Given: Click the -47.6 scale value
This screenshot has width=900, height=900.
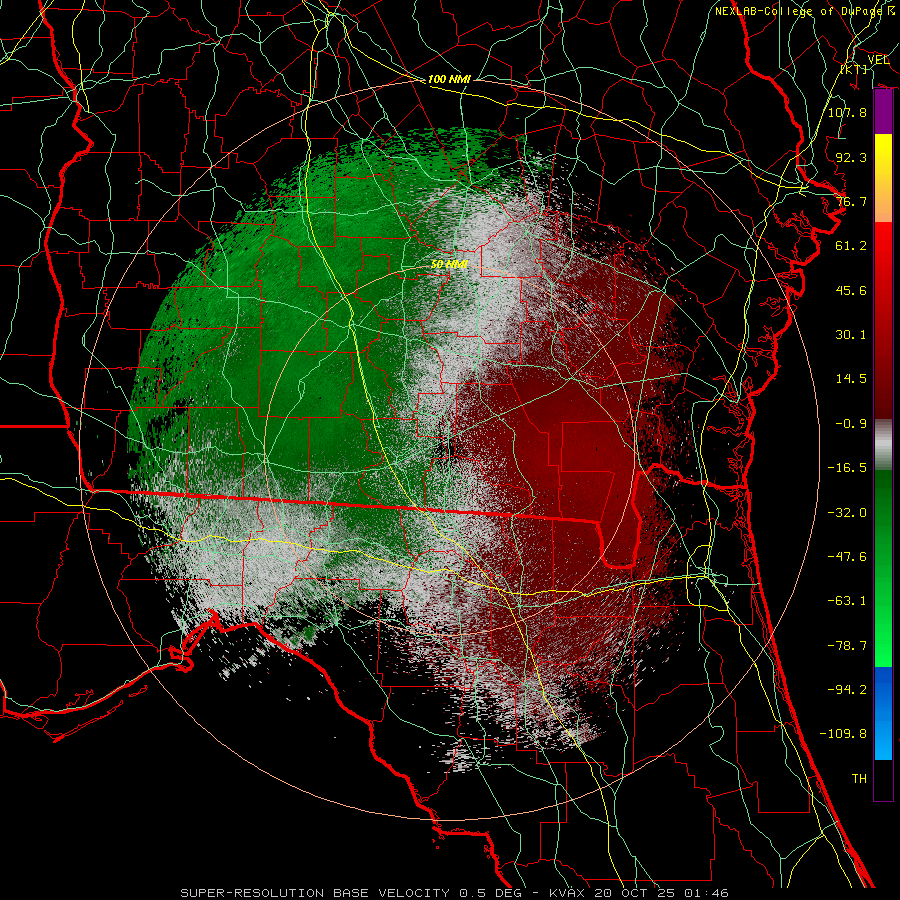Looking at the screenshot, I should coord(847,557).
